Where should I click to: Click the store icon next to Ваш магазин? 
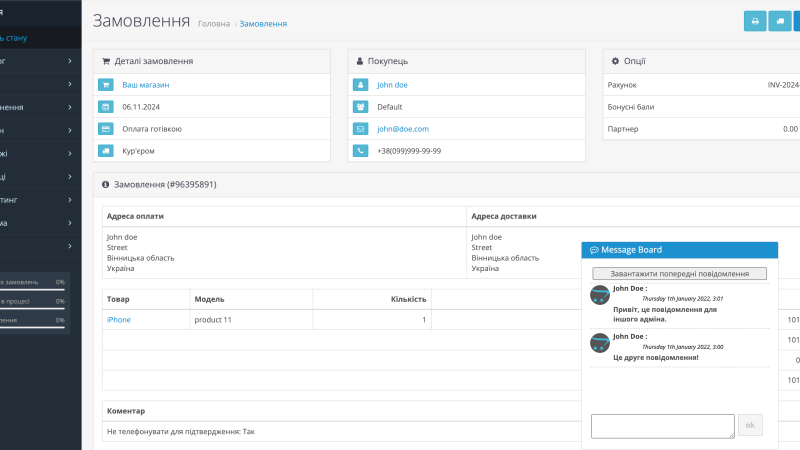106,85
